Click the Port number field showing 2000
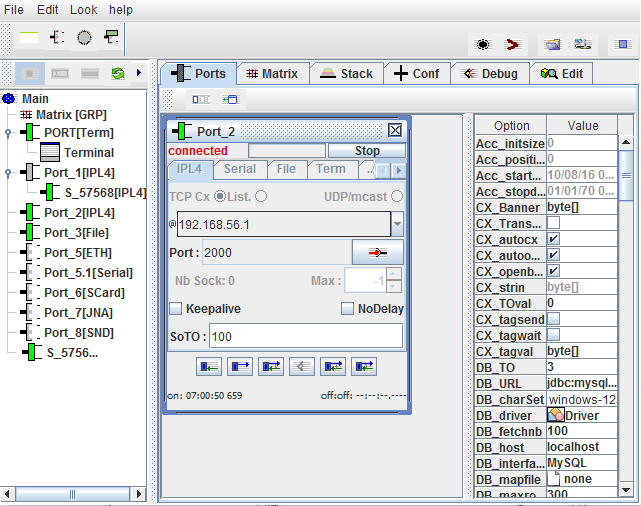Image resolution: width=641 pixels, height=506 pixels. pyautogui.click(x=277, y=253)
